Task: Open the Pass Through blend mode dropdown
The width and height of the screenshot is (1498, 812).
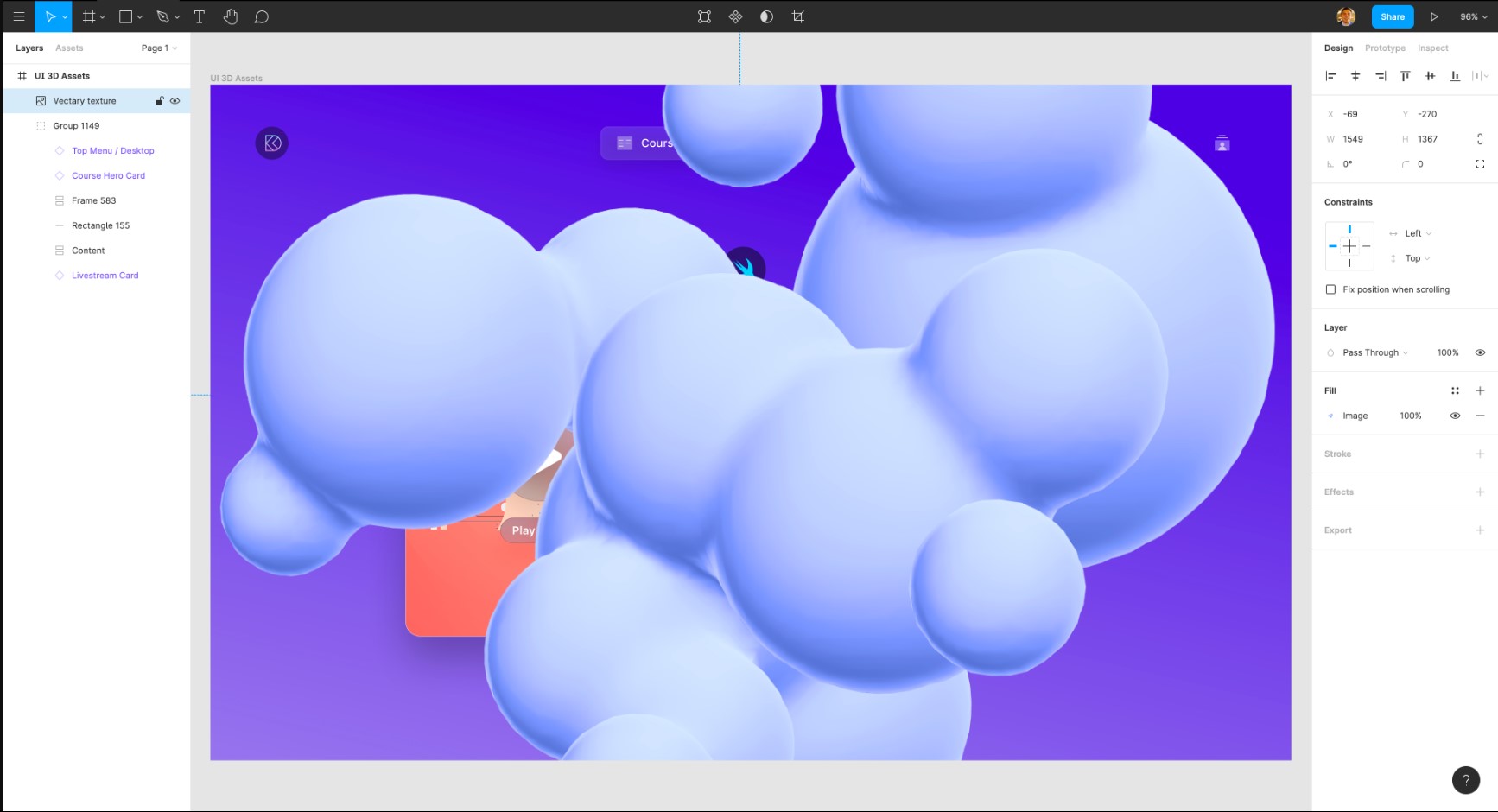Action: (1372, 352)
